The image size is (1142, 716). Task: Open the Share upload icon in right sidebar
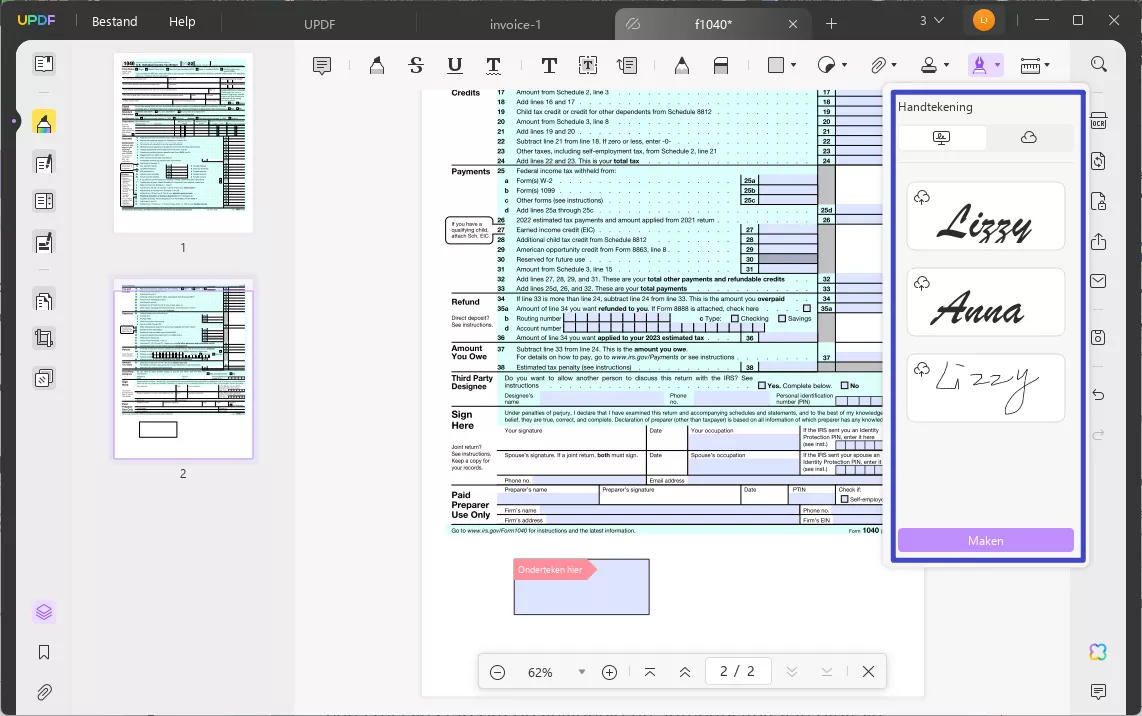1098,241
